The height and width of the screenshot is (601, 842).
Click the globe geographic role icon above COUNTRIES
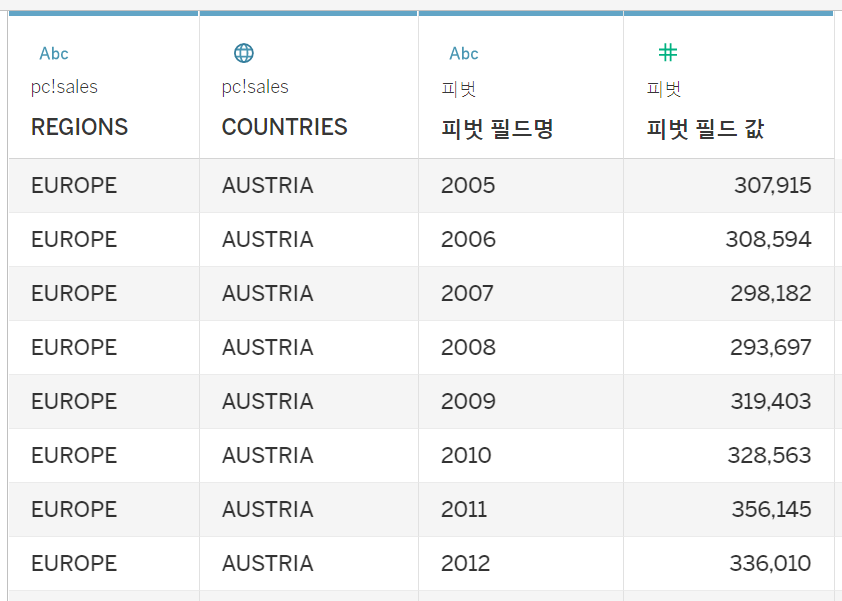(x=244, y=53)
